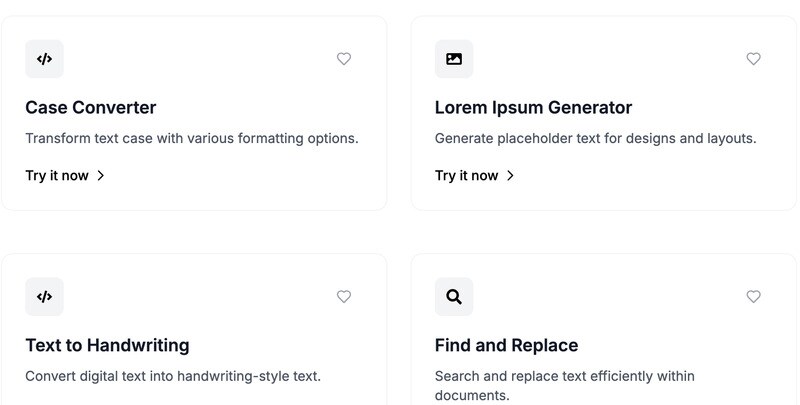The image size is (800, 405).
Task: Open the Case Converter title
Action: [91, 108]
